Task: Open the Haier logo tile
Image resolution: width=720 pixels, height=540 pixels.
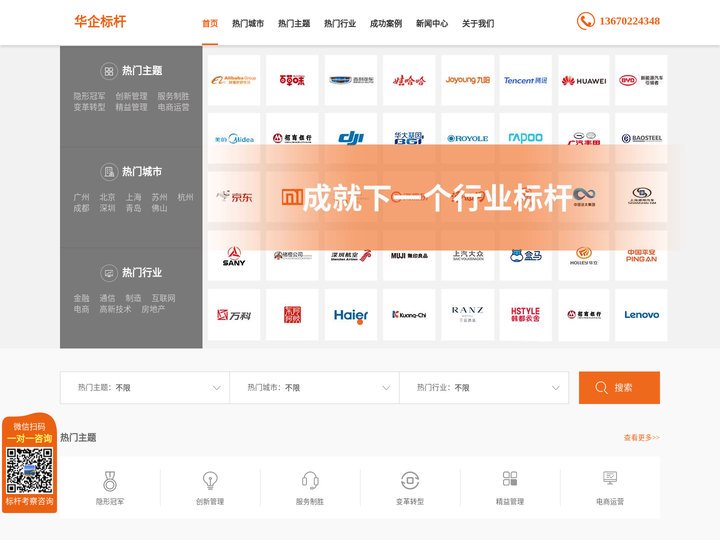Action: 351,315
